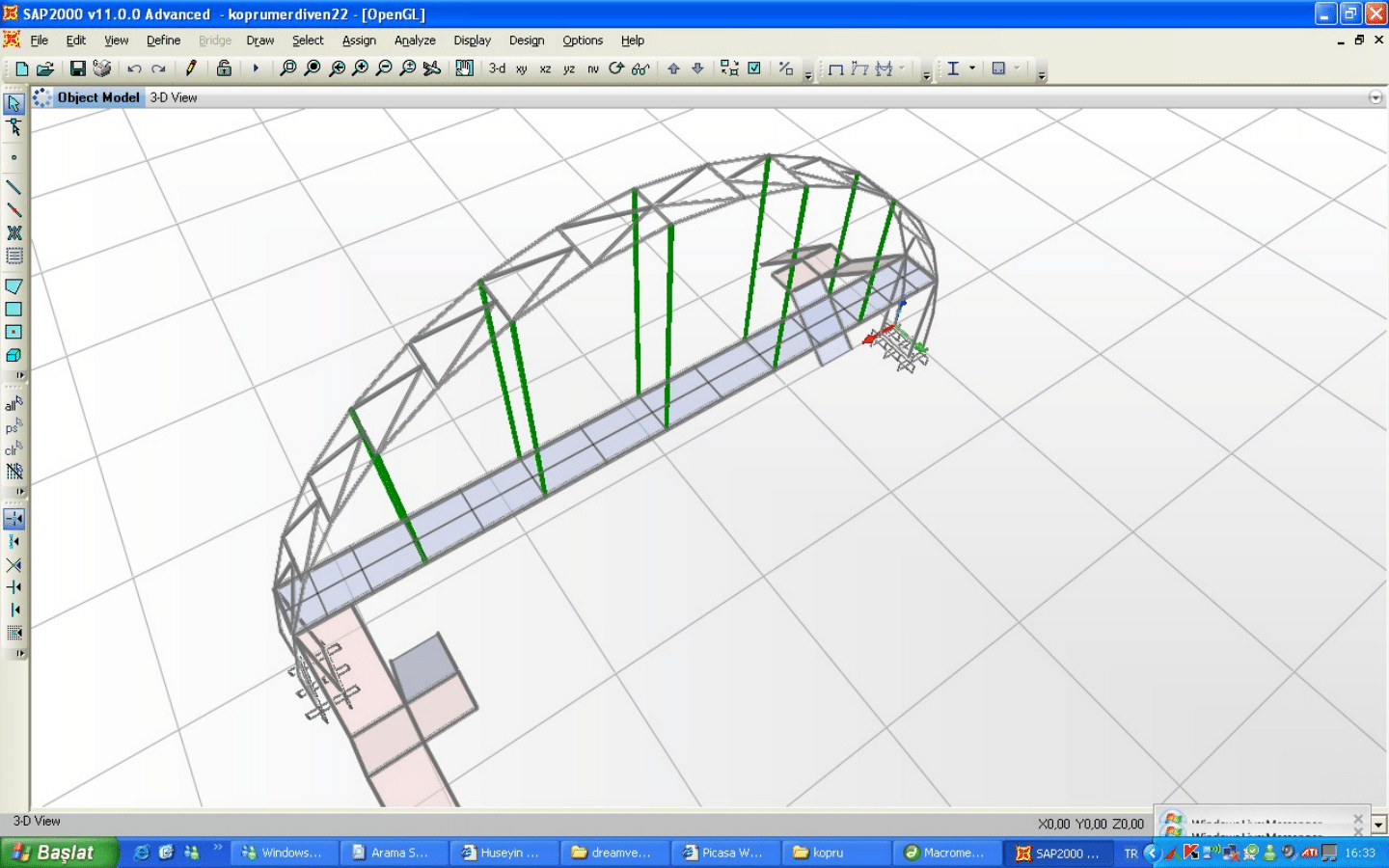The width and height of the screenshot is (1389, 868).
Task: Move down in list arrow
Action: (697, 68)
